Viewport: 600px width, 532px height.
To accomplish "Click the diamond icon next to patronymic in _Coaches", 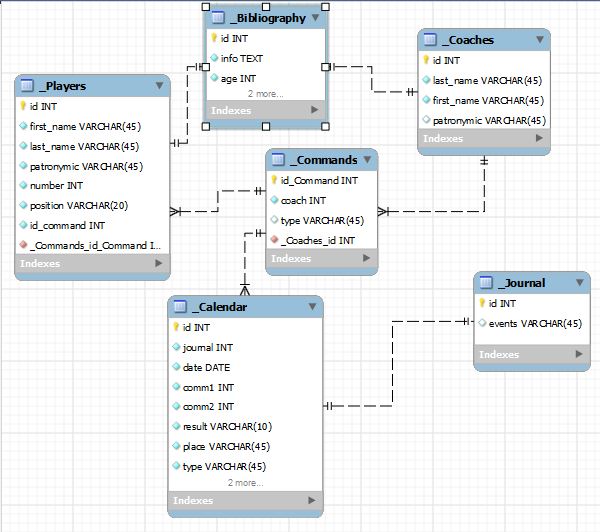I will tap(426, 120).
